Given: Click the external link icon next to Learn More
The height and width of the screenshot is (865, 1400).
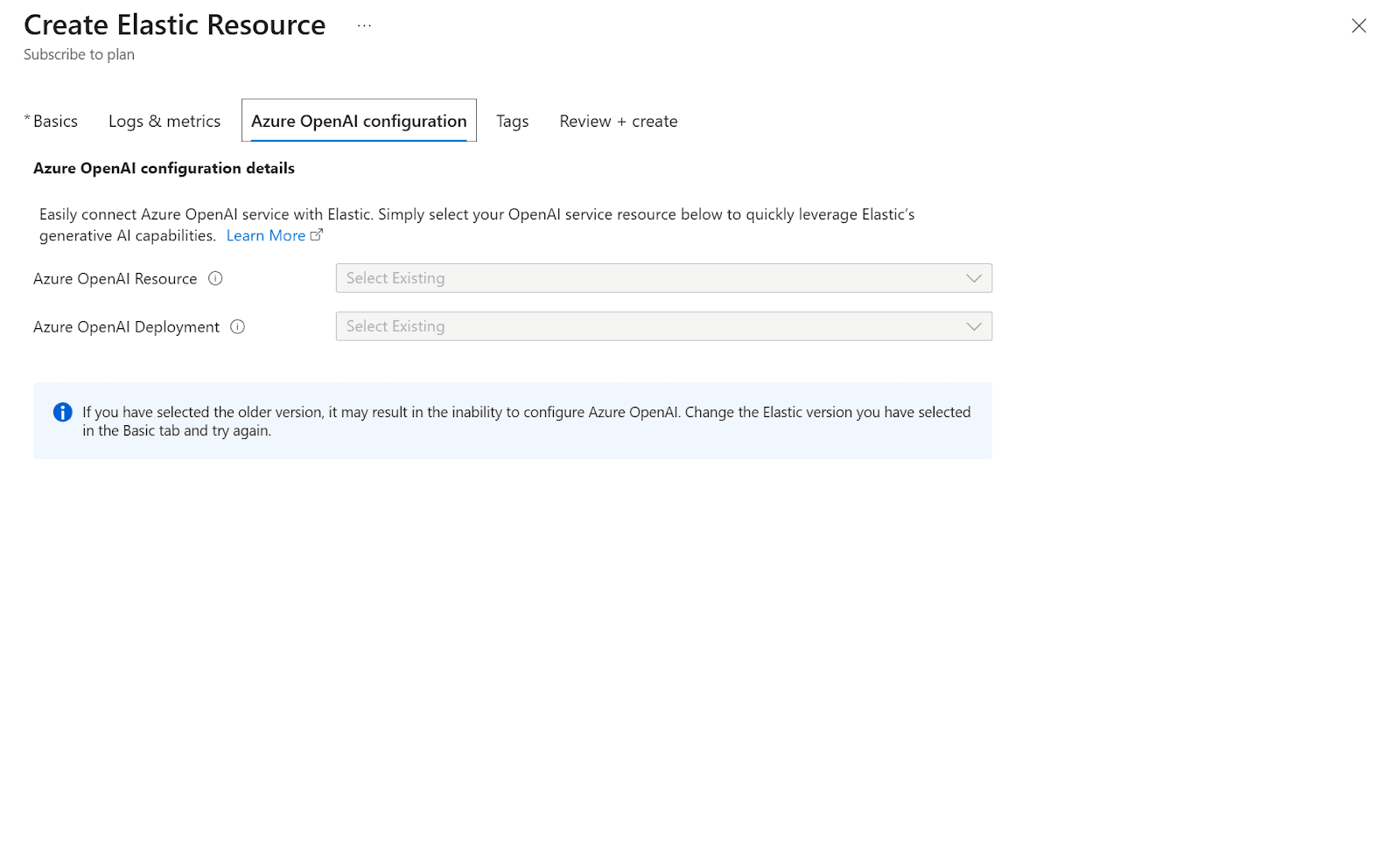Looking at the screenshot, I should tap(317, 234).
